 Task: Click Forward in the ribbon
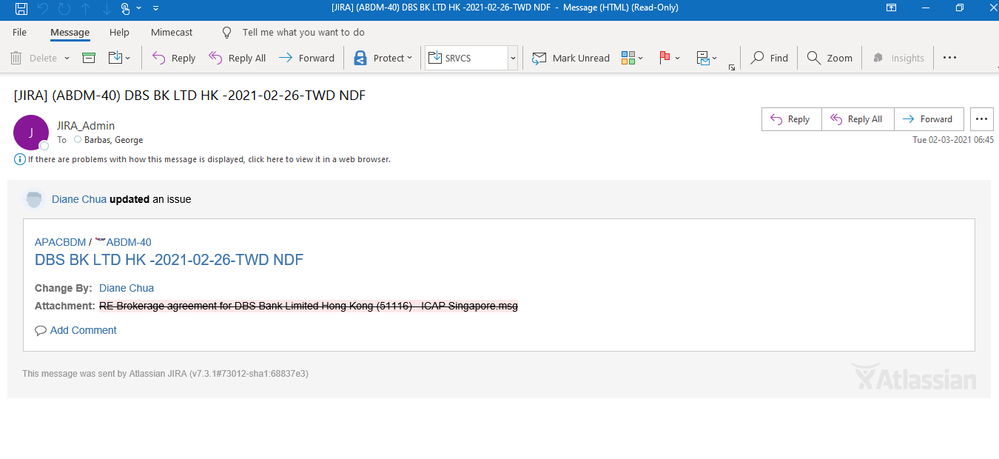(307, 58)
